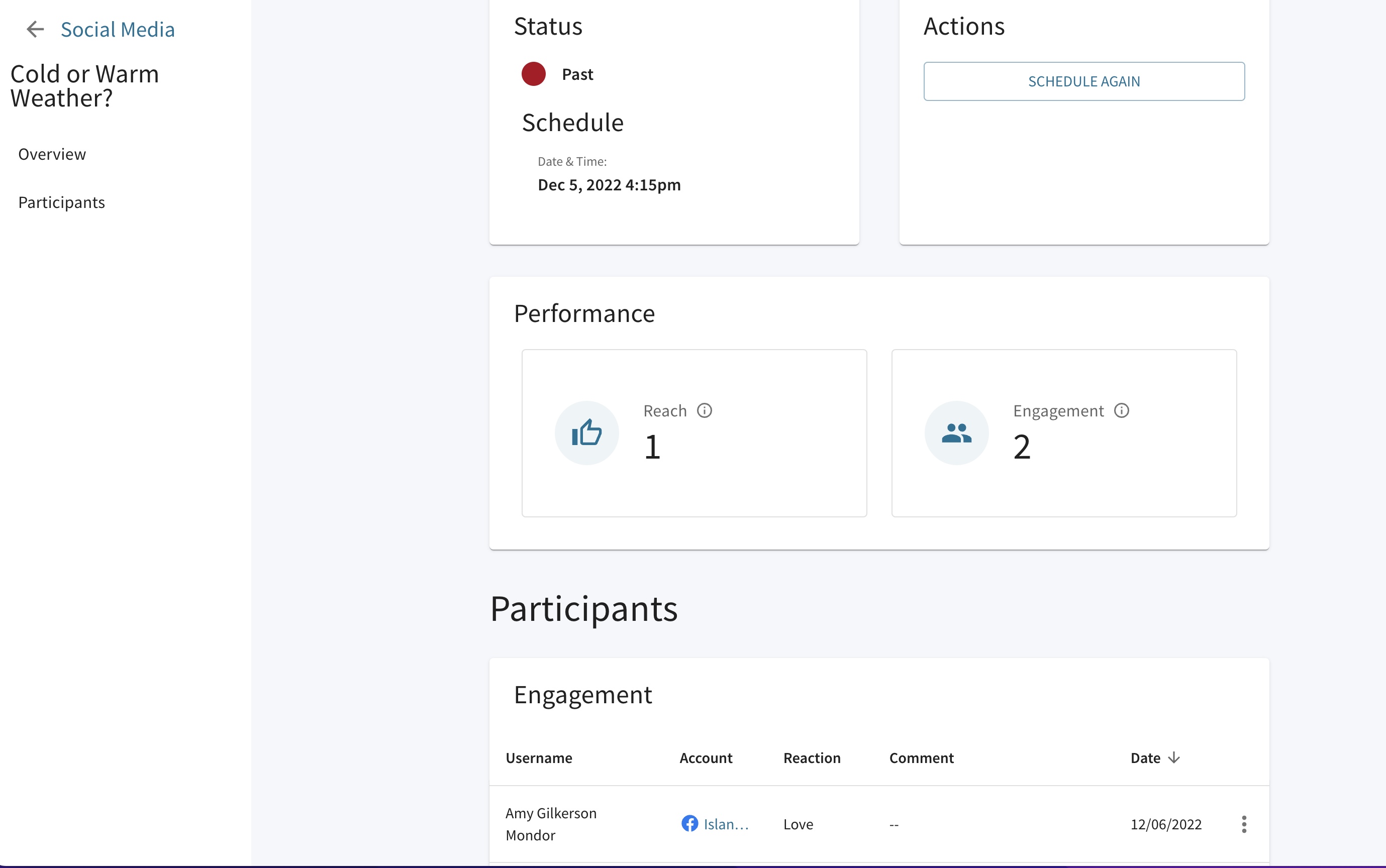Go to the Participants sidebar item
The image size is (1386, 868).
tap(61, 202)
